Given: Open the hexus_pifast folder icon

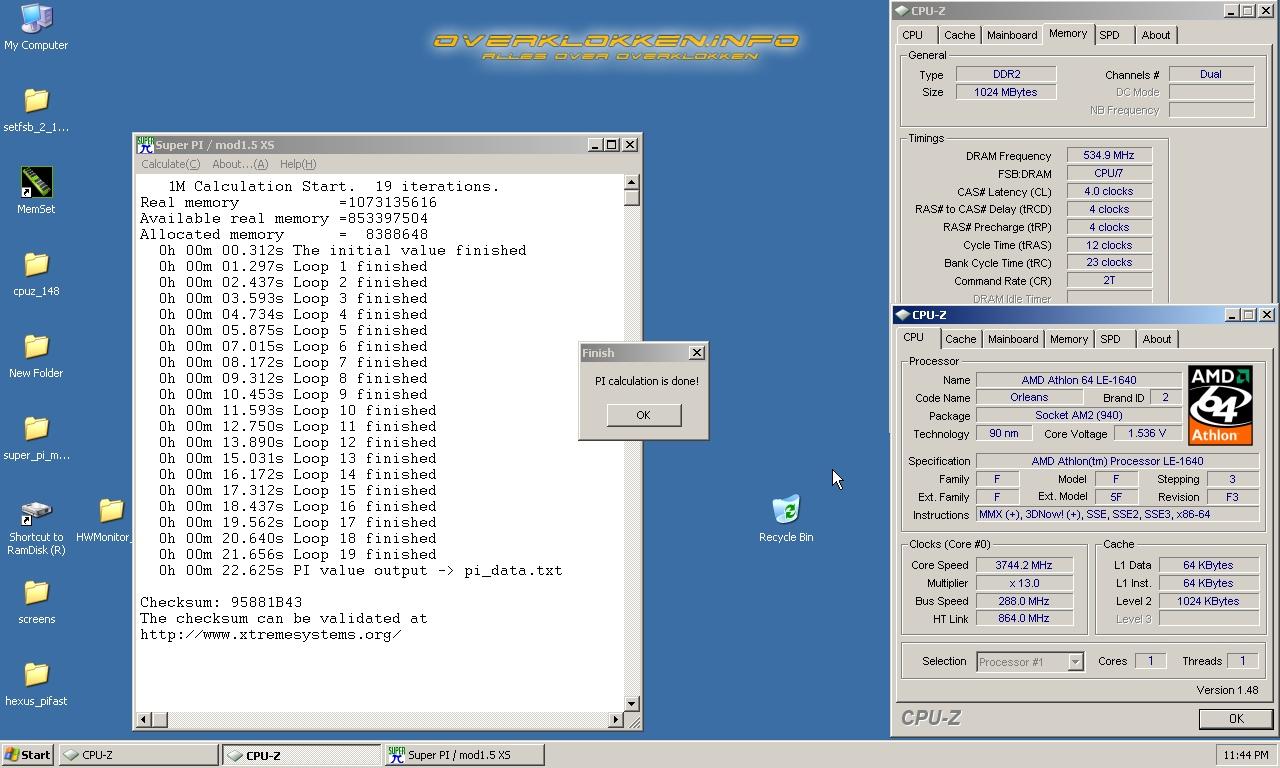Looking at the screenshot, I should click(36, 675).
